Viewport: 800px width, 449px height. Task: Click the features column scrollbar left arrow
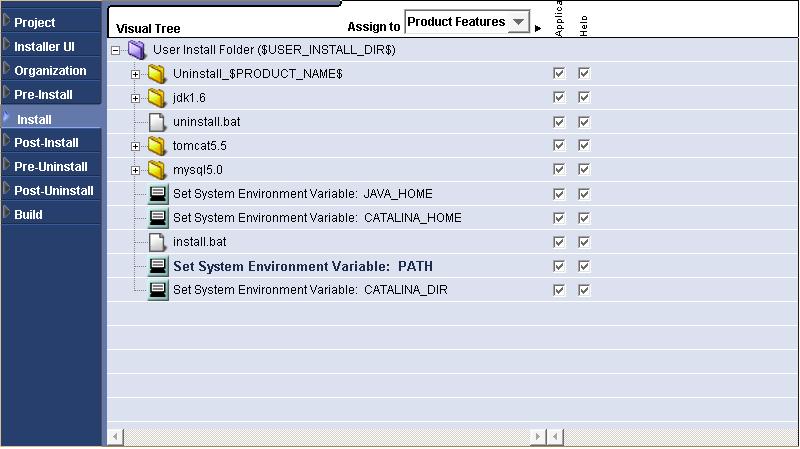click(x=555, y=437)
